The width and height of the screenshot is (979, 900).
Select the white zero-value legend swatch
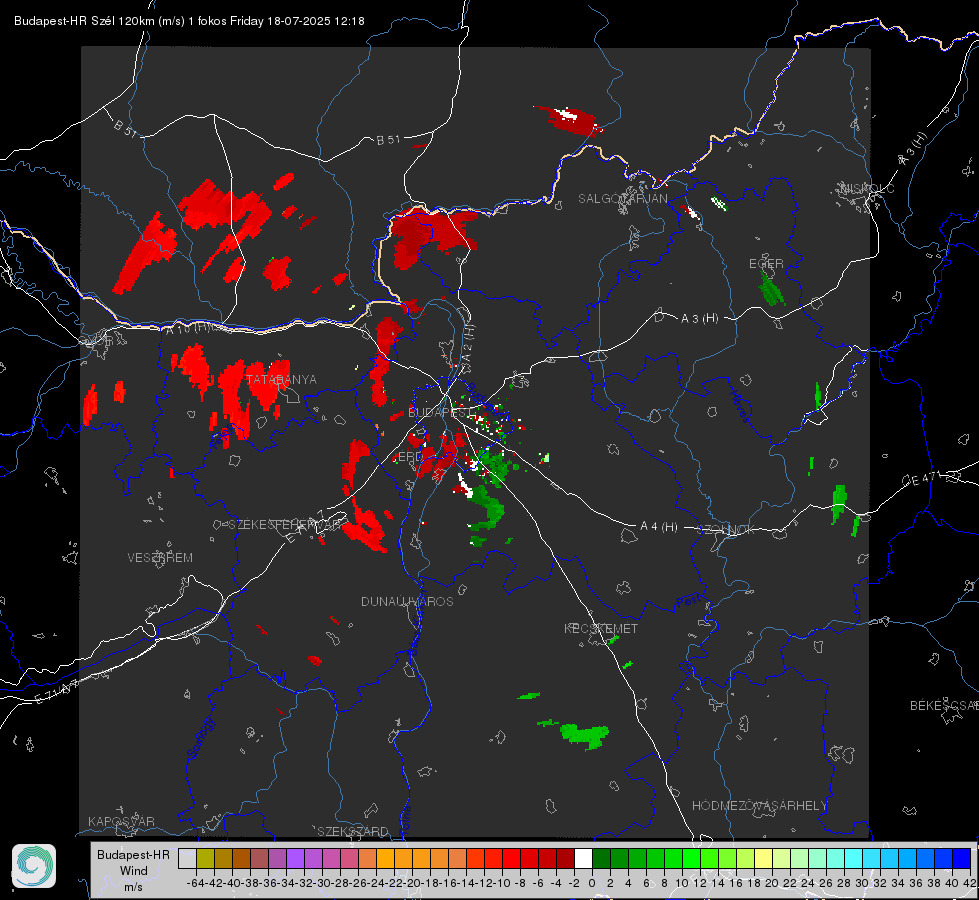pyautogui.click(x=583, y=858)
